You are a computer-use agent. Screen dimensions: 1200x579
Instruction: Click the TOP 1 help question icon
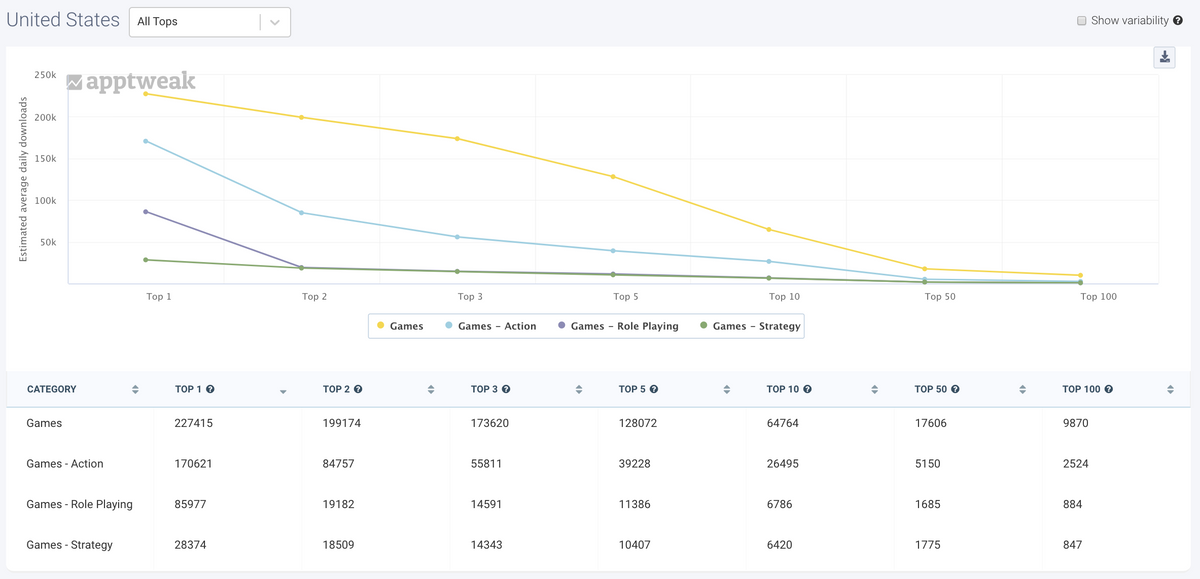(x=210, y=389)
